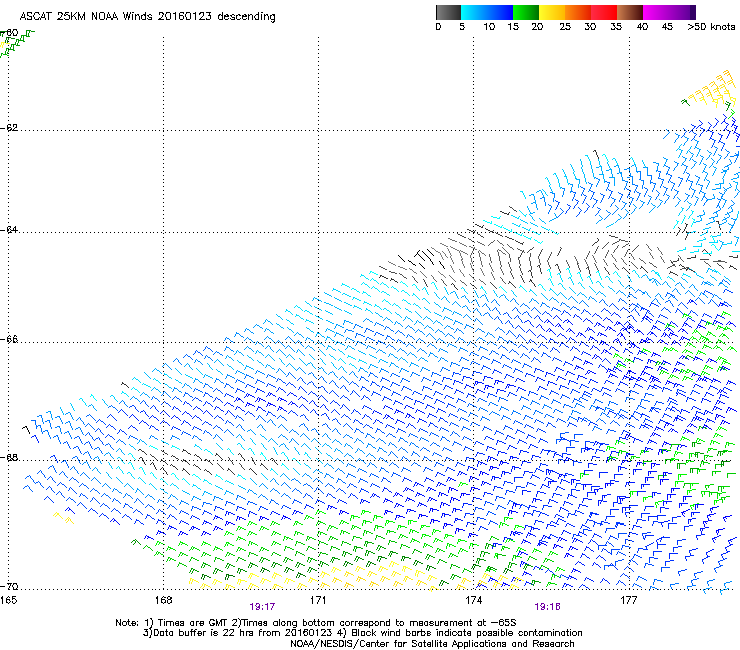Click the longitude label '171'
This screenshot has width=740, height=650.
pos(318,600)
